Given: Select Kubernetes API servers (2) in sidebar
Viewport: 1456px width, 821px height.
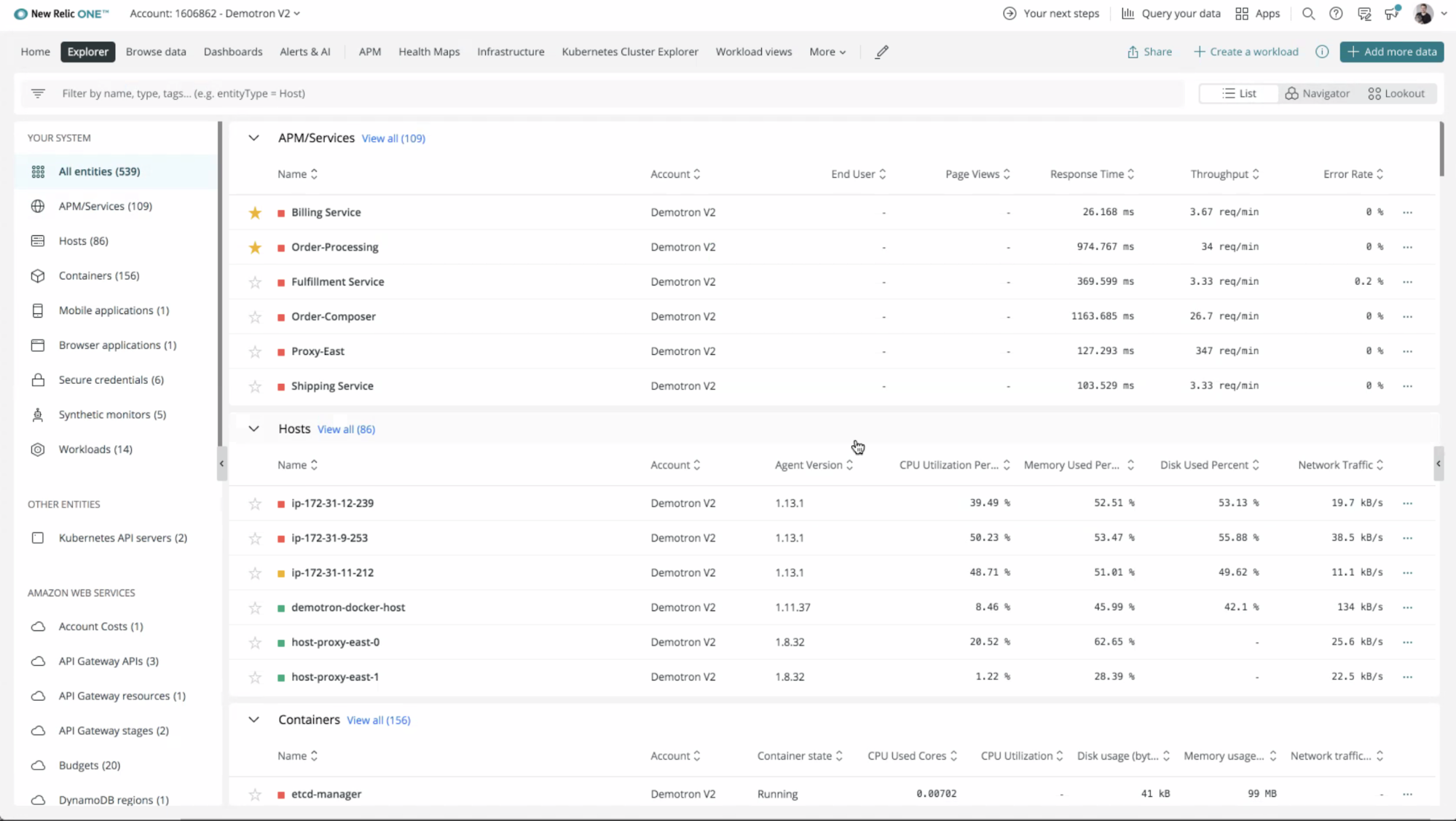Looking at the screenshot, I should pyautogui.click(x=117, y=538).
